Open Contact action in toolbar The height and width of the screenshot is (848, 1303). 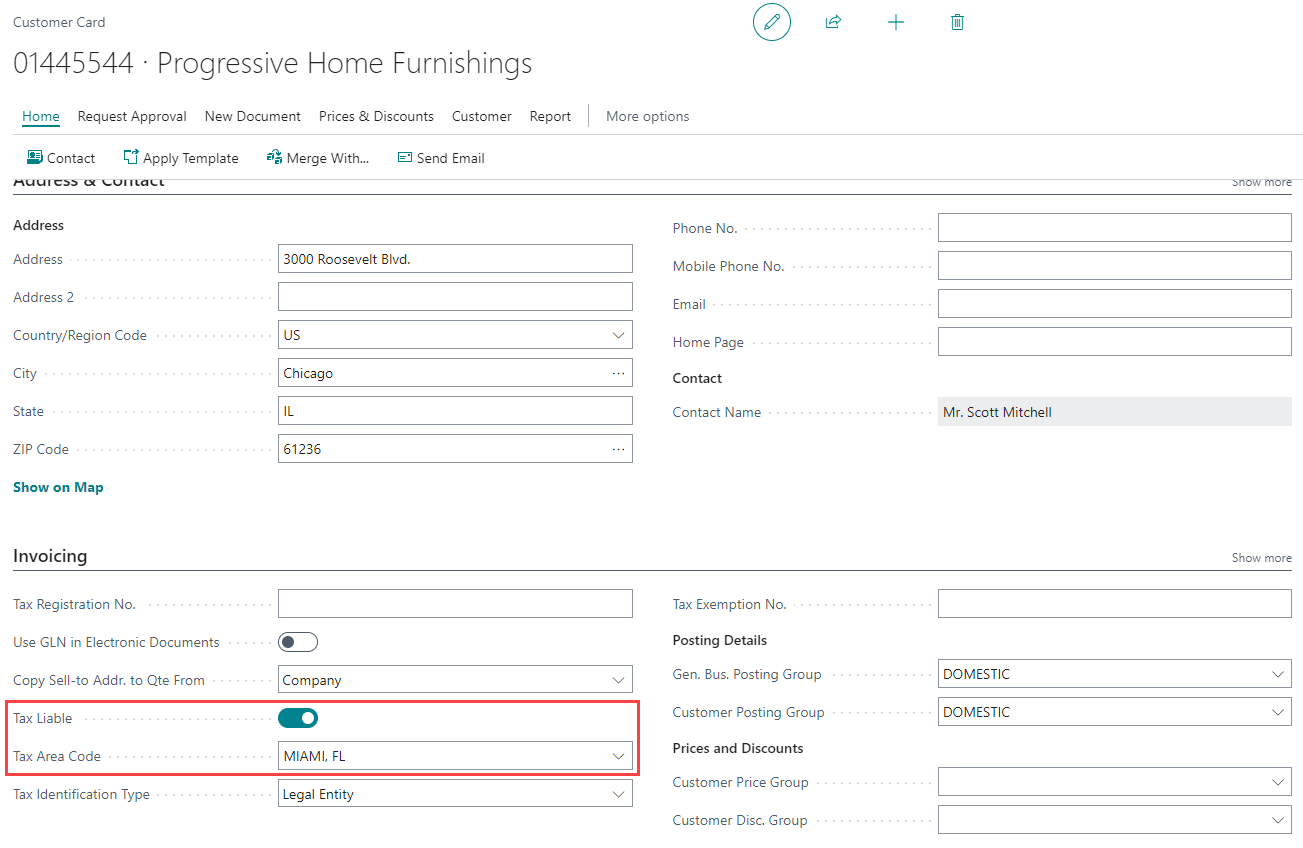coord(61,158)
